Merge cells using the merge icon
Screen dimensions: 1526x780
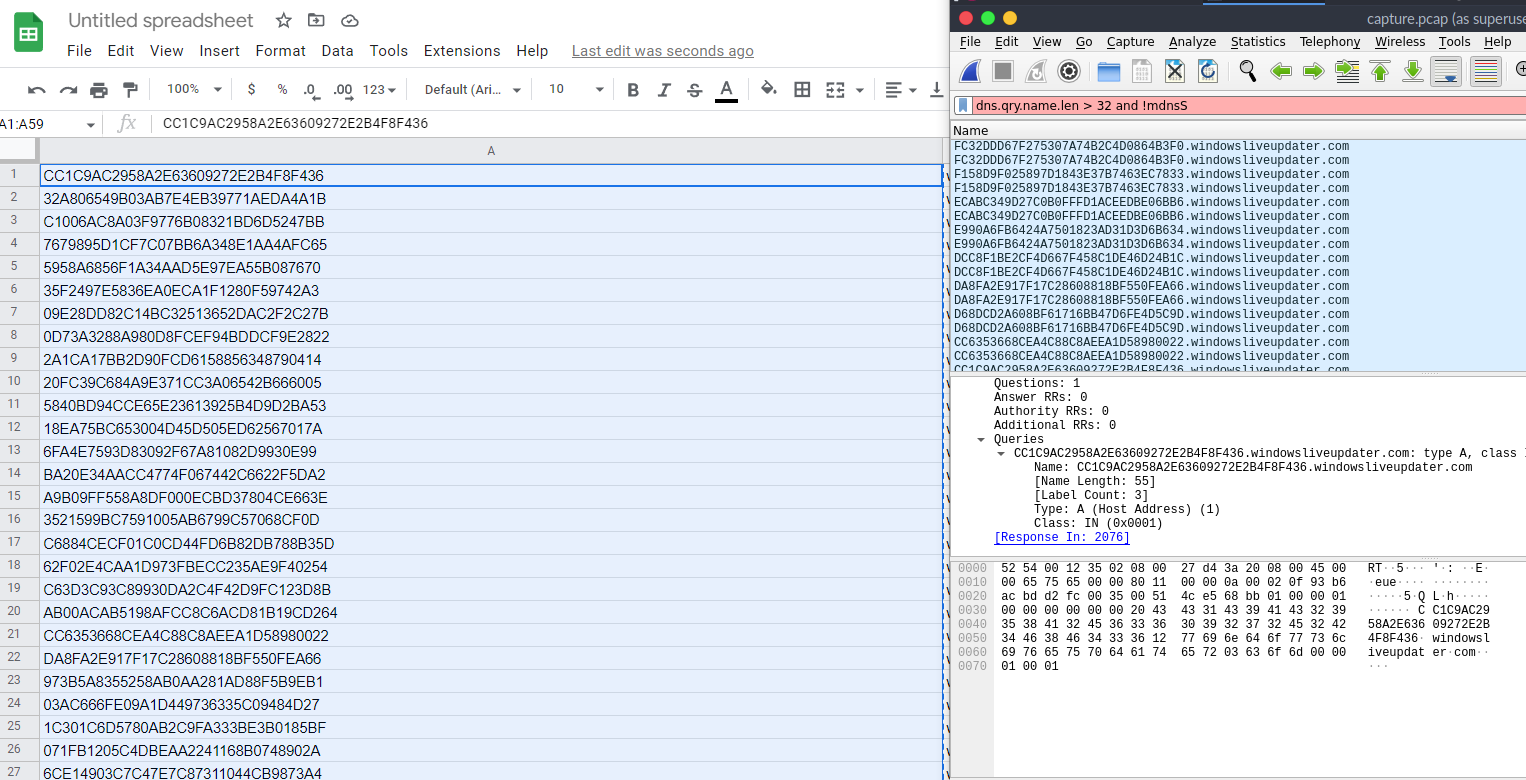[836, 90]
